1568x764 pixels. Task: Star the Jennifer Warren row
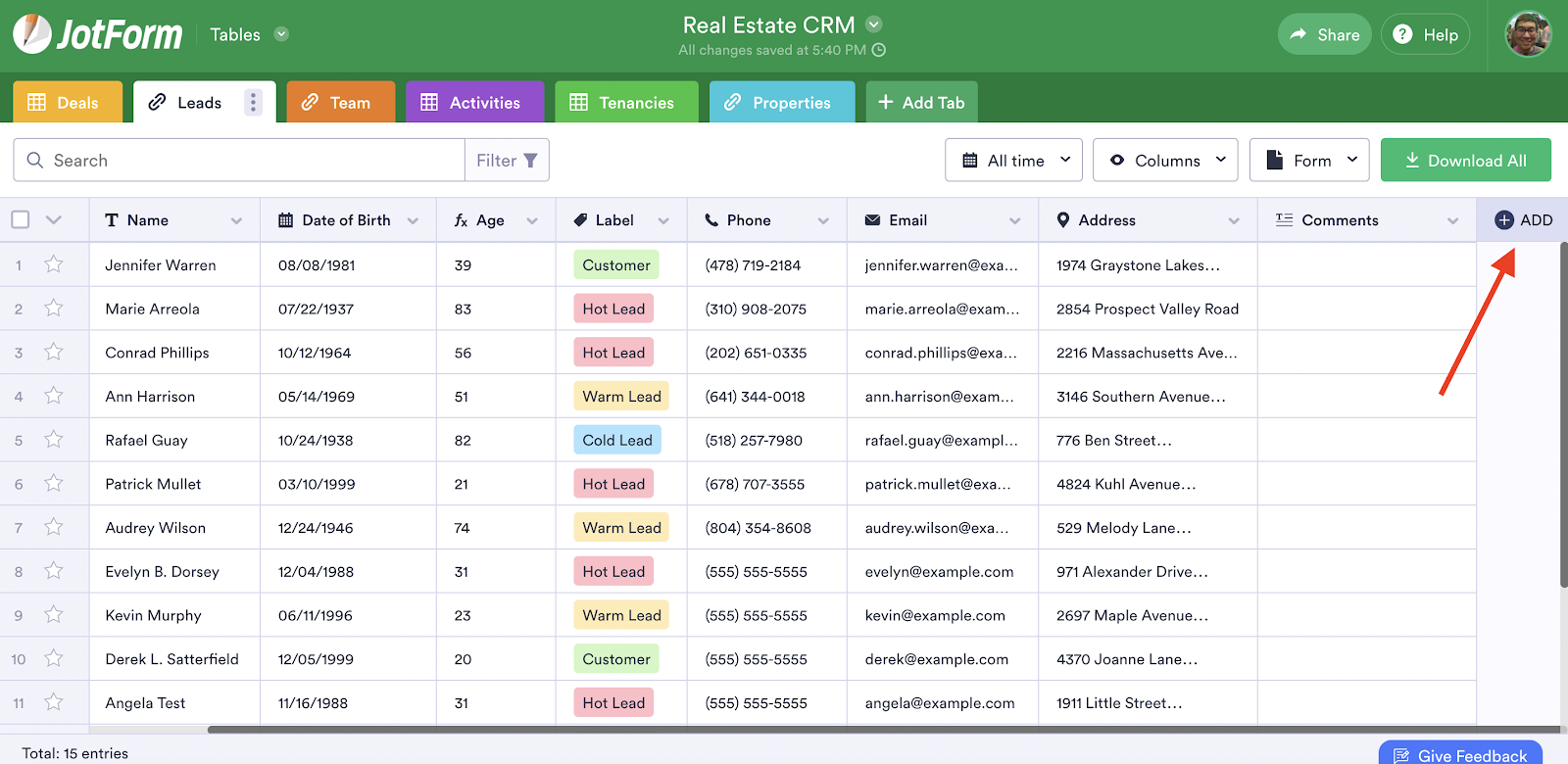click(x=54, y=264)
